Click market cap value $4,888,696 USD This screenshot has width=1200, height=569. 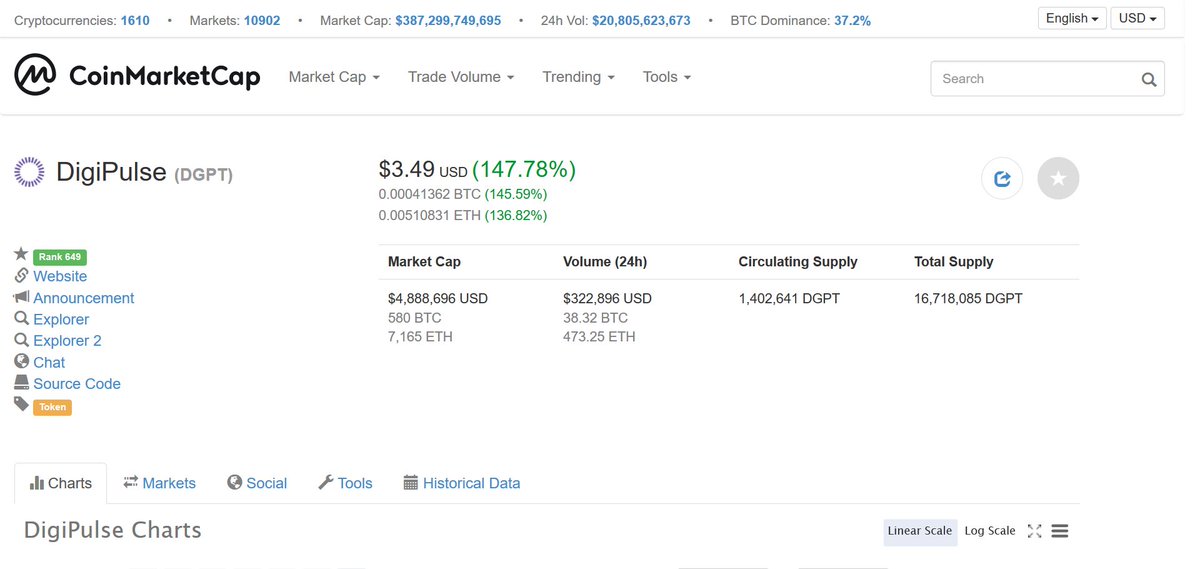click(438, 298)
